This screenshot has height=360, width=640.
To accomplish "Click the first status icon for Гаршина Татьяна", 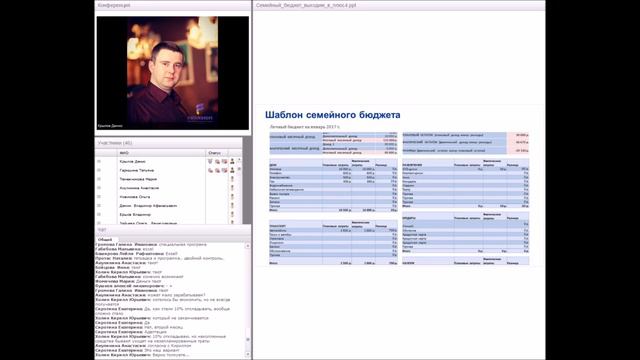I will tap(210, 171).
